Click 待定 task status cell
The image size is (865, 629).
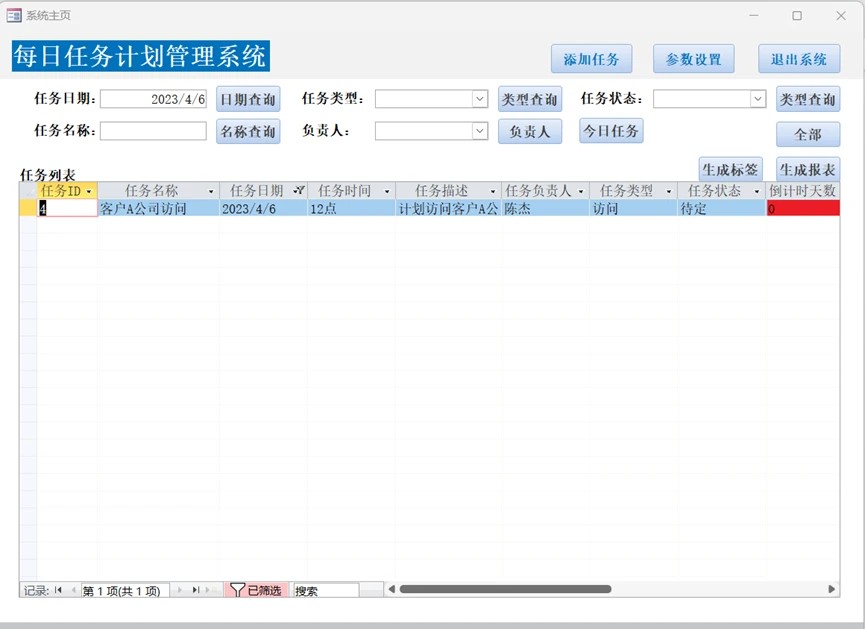(x=722, y=208)
